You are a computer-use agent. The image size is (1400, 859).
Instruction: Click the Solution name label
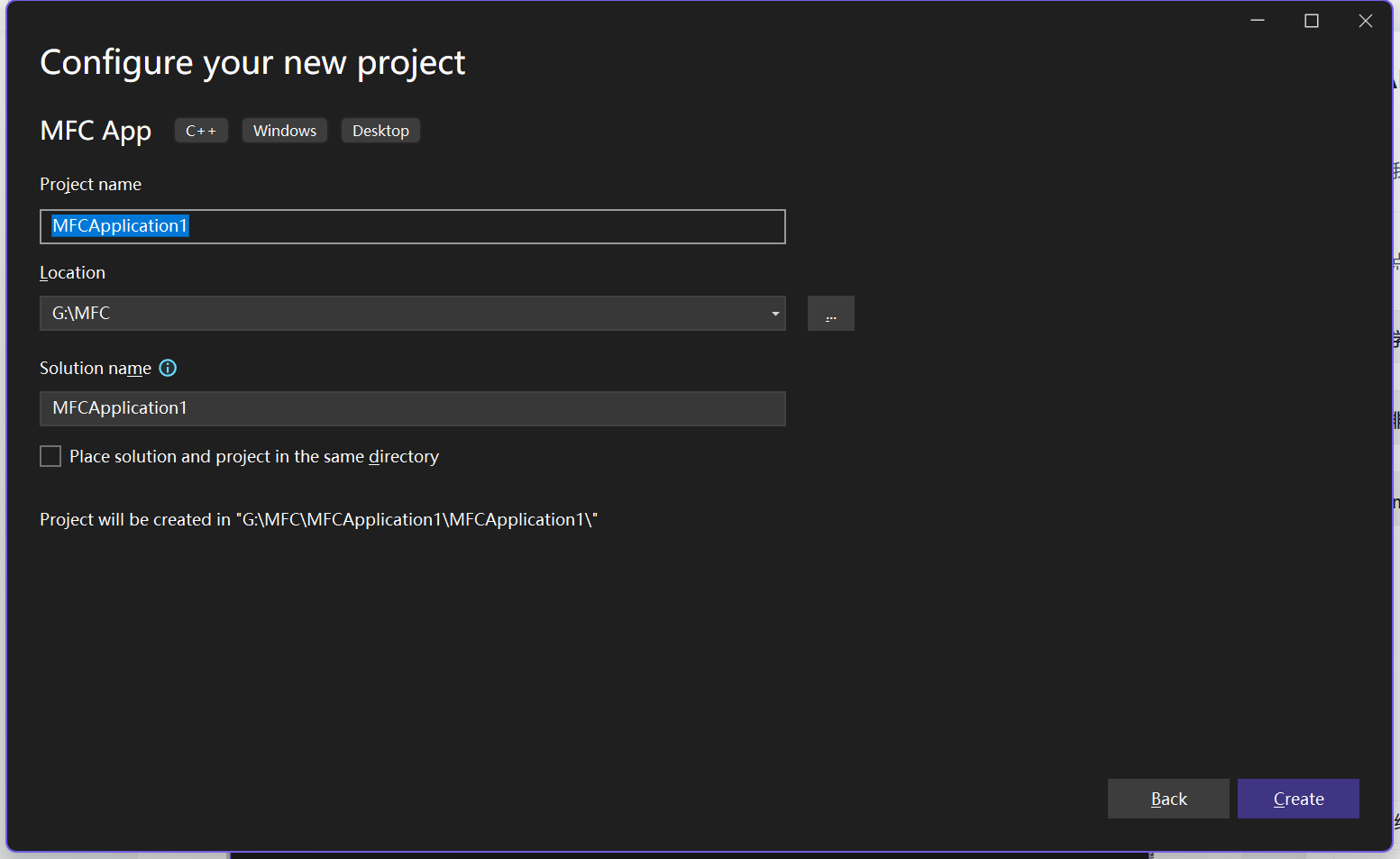click(96, 368)
